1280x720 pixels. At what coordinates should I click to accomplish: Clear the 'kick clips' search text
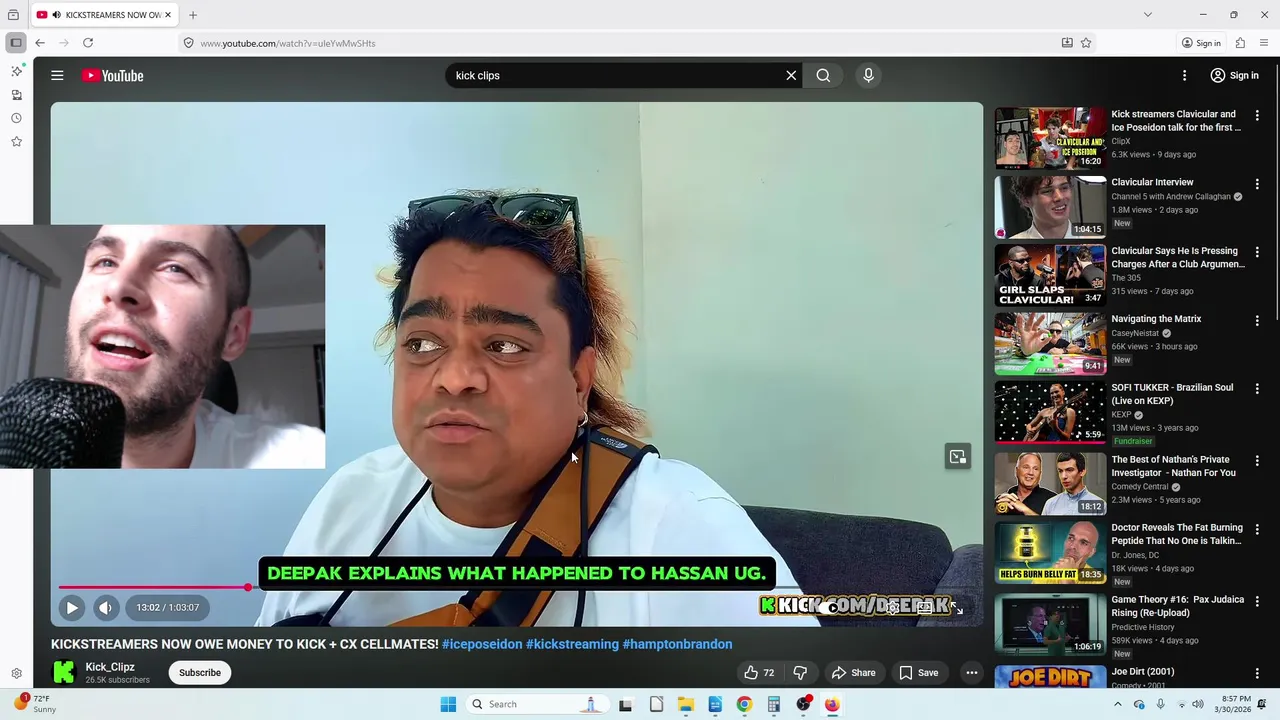click(791, 75)
